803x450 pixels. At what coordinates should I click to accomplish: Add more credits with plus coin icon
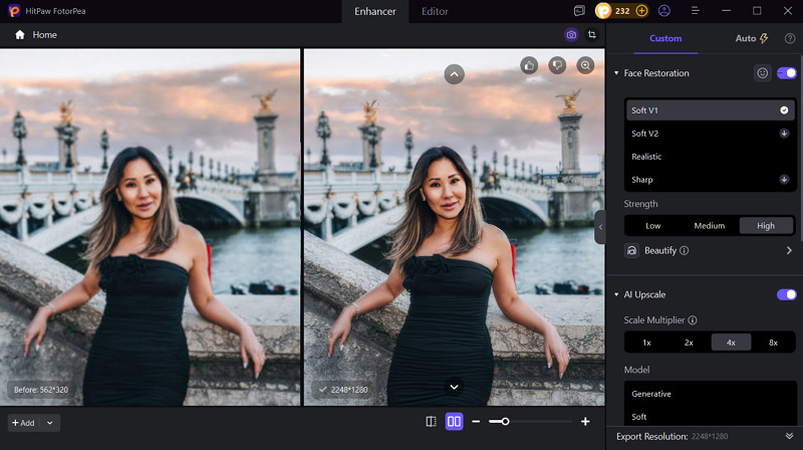click(x=641, y=11)
